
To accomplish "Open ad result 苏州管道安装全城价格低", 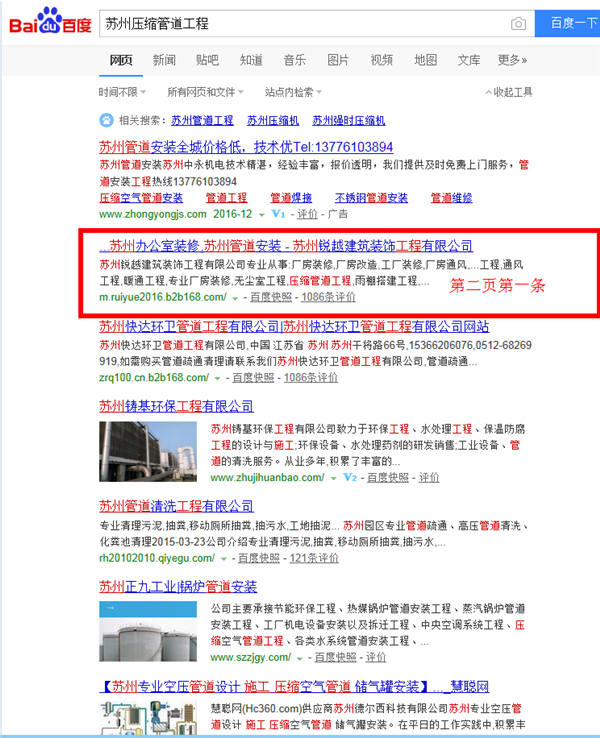I will (x=246, y=147).
